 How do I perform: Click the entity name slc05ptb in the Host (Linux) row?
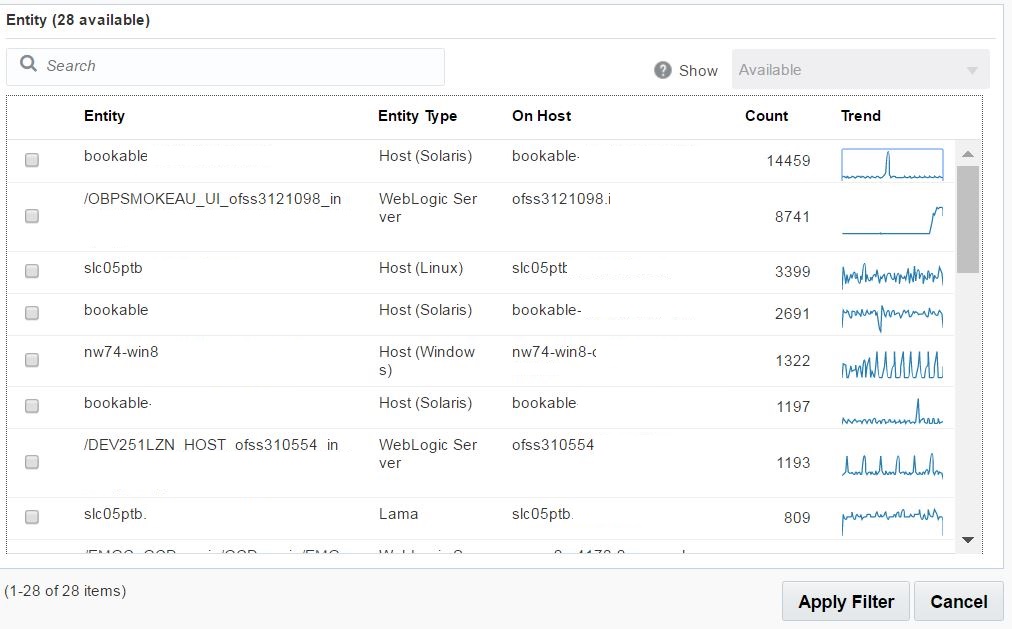[x=113, y=268]
